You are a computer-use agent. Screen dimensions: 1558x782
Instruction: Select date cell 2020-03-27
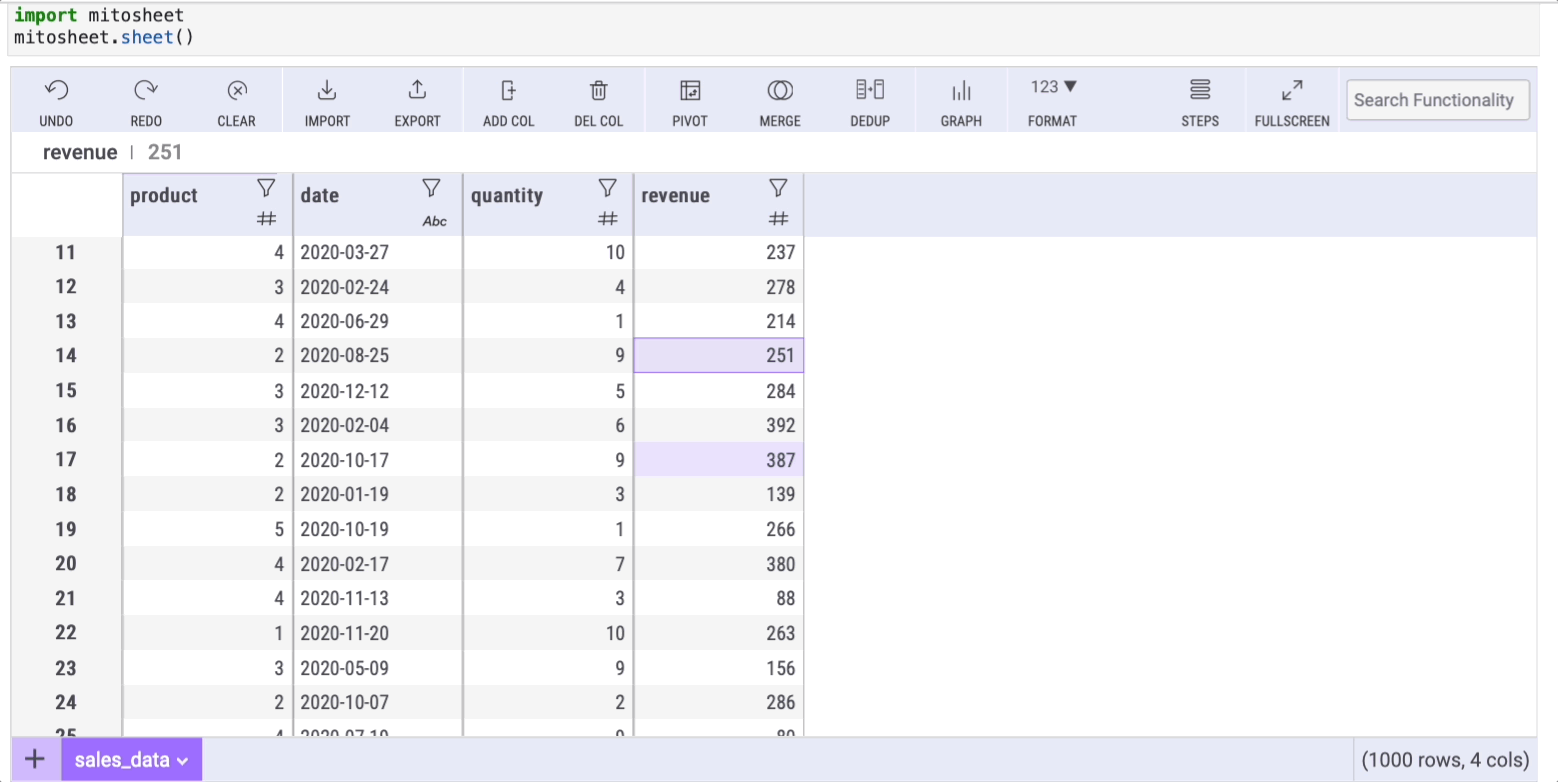[378, 252]
